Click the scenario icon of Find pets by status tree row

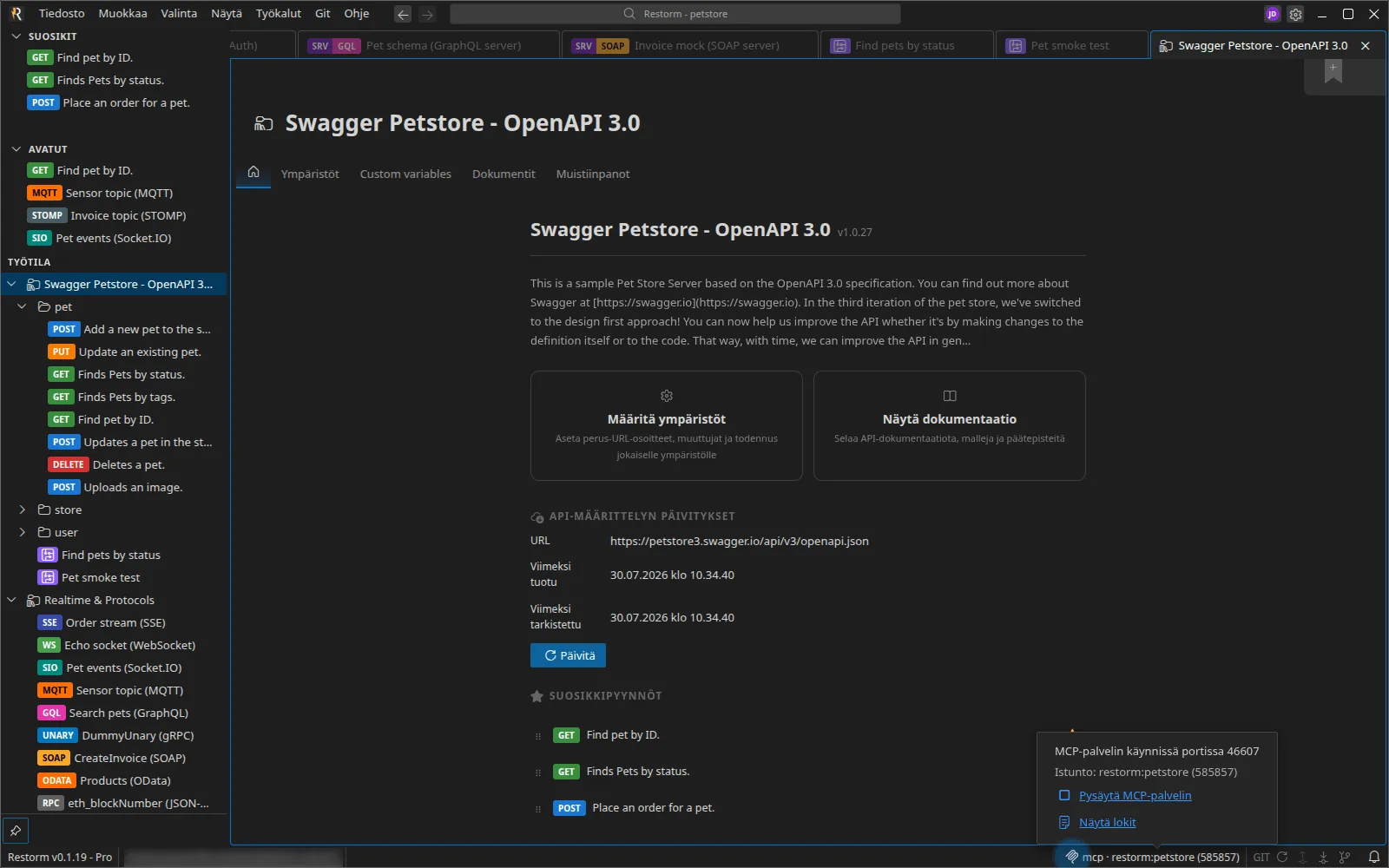pos(48,555)
